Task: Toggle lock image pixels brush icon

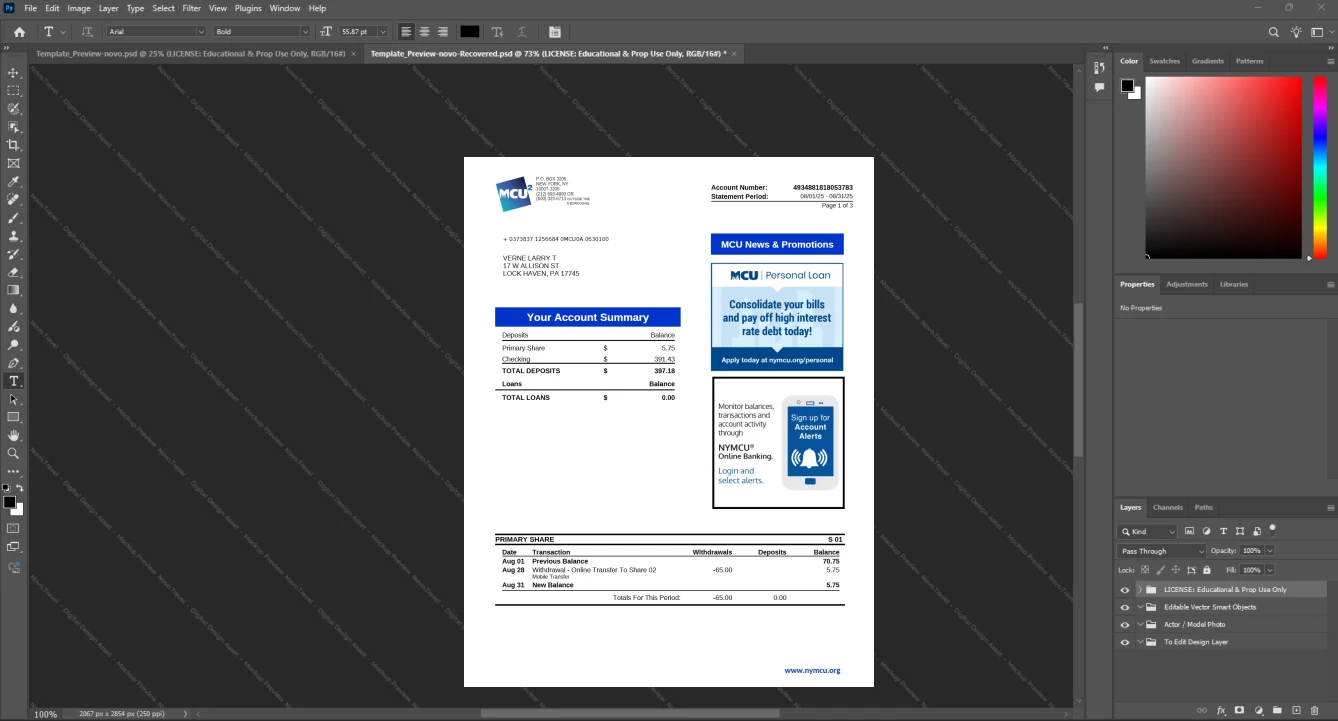Action: pyautogui.click(x=1160, y=570)
